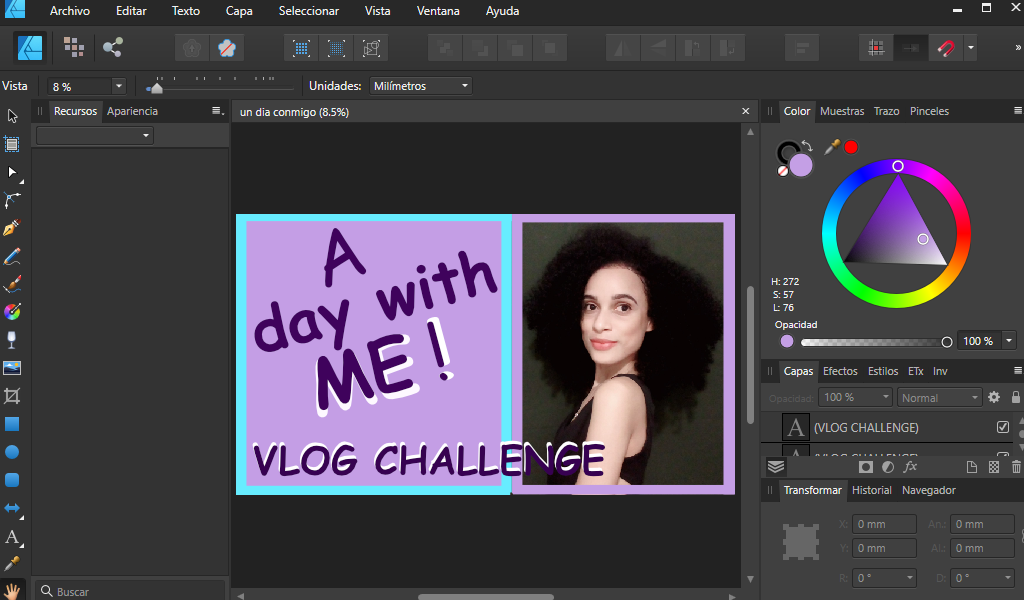Image resolution: width=1024 pixels, height=600 pixels.
Task: Select the Artboard tool
Action: [x=12, y=144]
